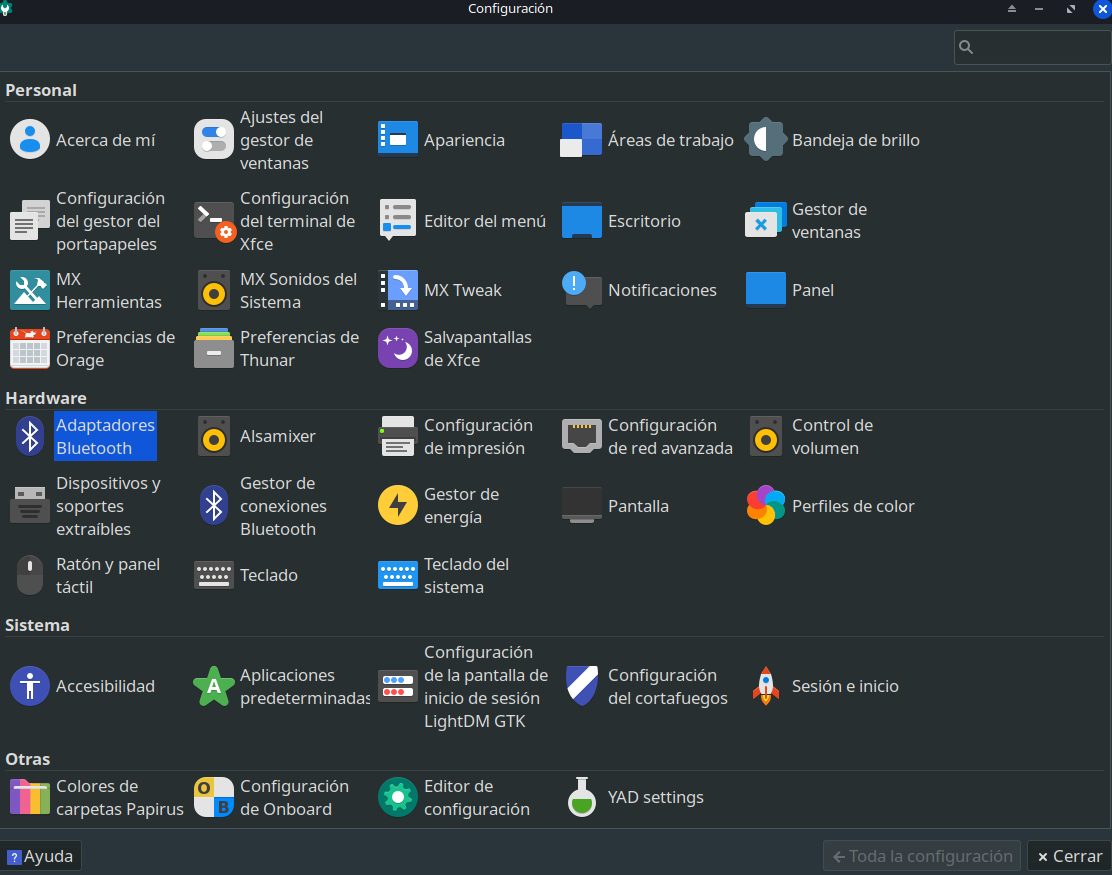Open the Notificaciones icon
The width and height of the screenshot is (1112, 875).
point(582,290)
